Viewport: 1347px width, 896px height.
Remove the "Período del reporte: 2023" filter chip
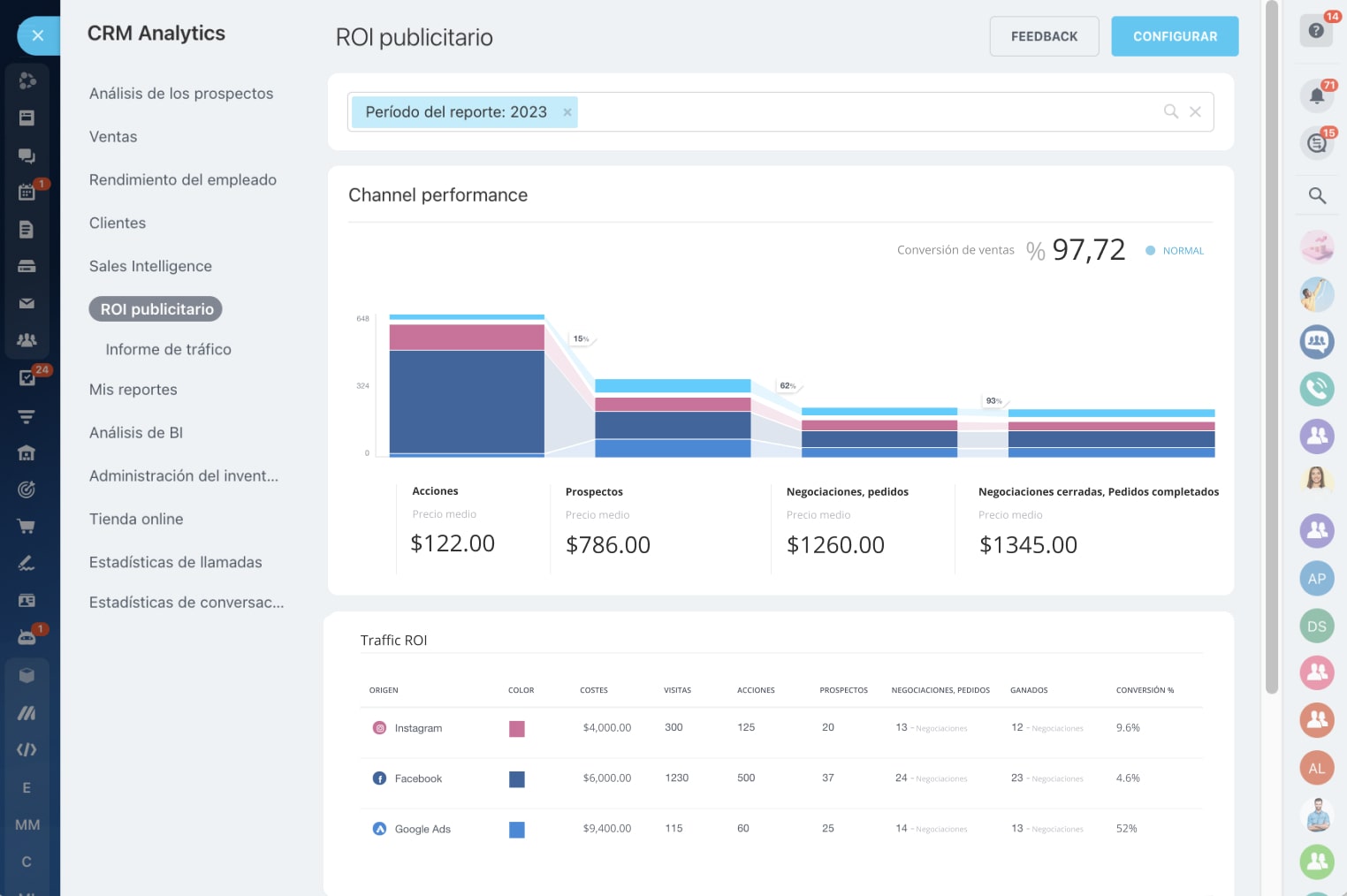(x=567, y=112)
